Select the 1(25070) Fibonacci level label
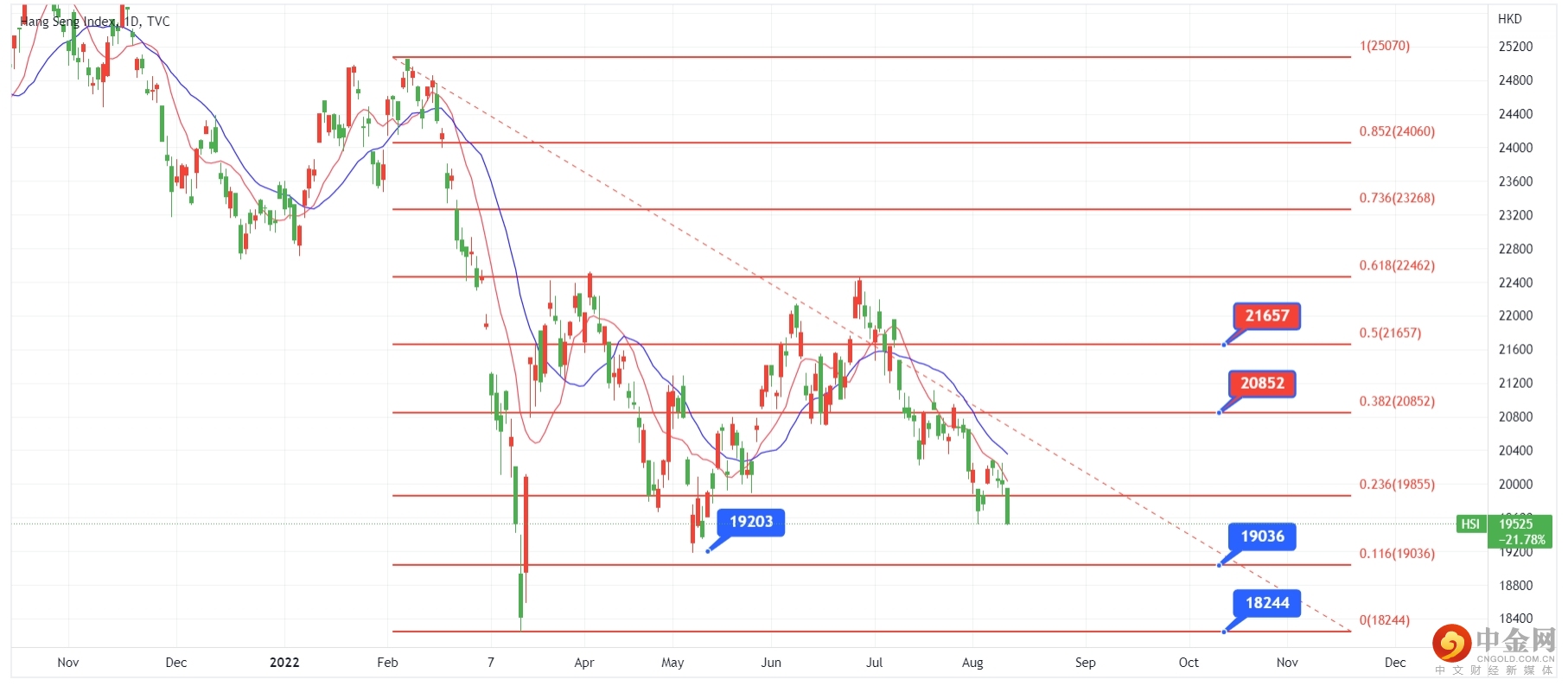Viewport: 1568px width, 686px height. coord(1385,46)
